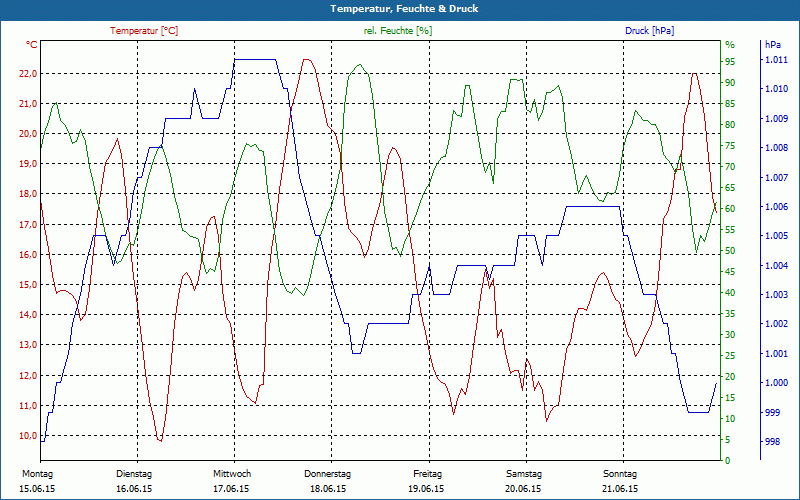Select the red "Temperatur [°C]" legend label
The image size is (800, 500).
point(144,31)
